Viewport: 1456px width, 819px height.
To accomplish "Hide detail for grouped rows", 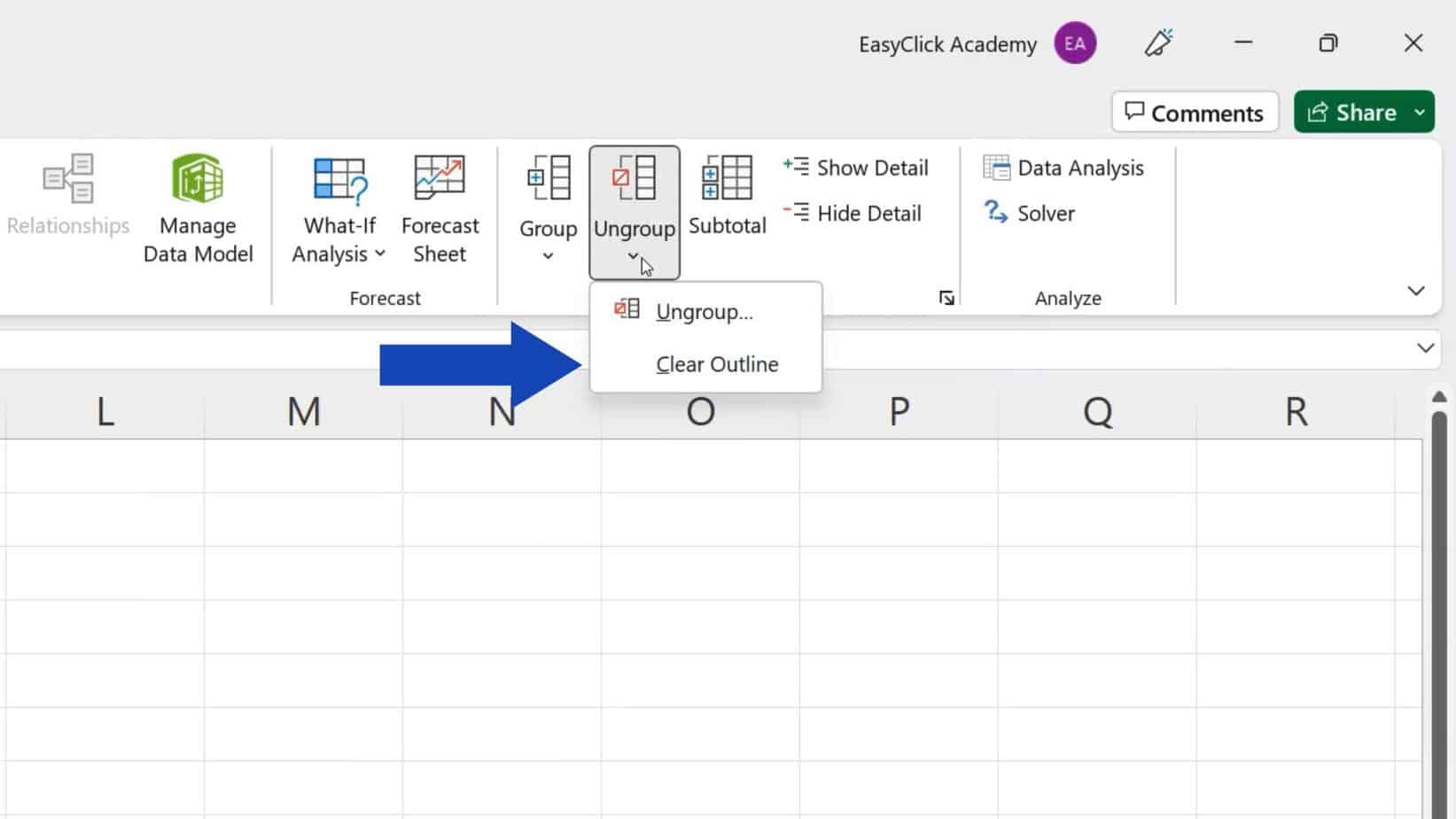I will [853, 213].
